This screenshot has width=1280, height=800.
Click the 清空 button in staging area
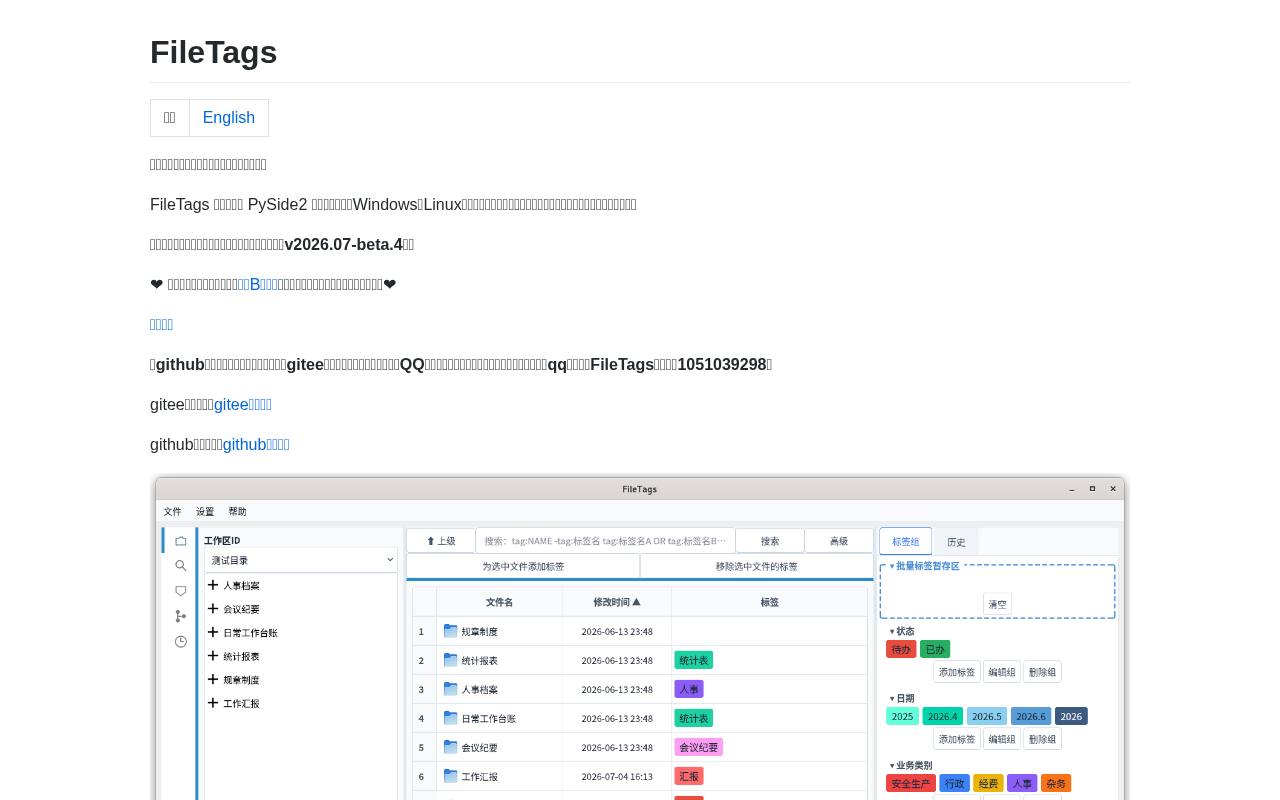tap(997, 604)
